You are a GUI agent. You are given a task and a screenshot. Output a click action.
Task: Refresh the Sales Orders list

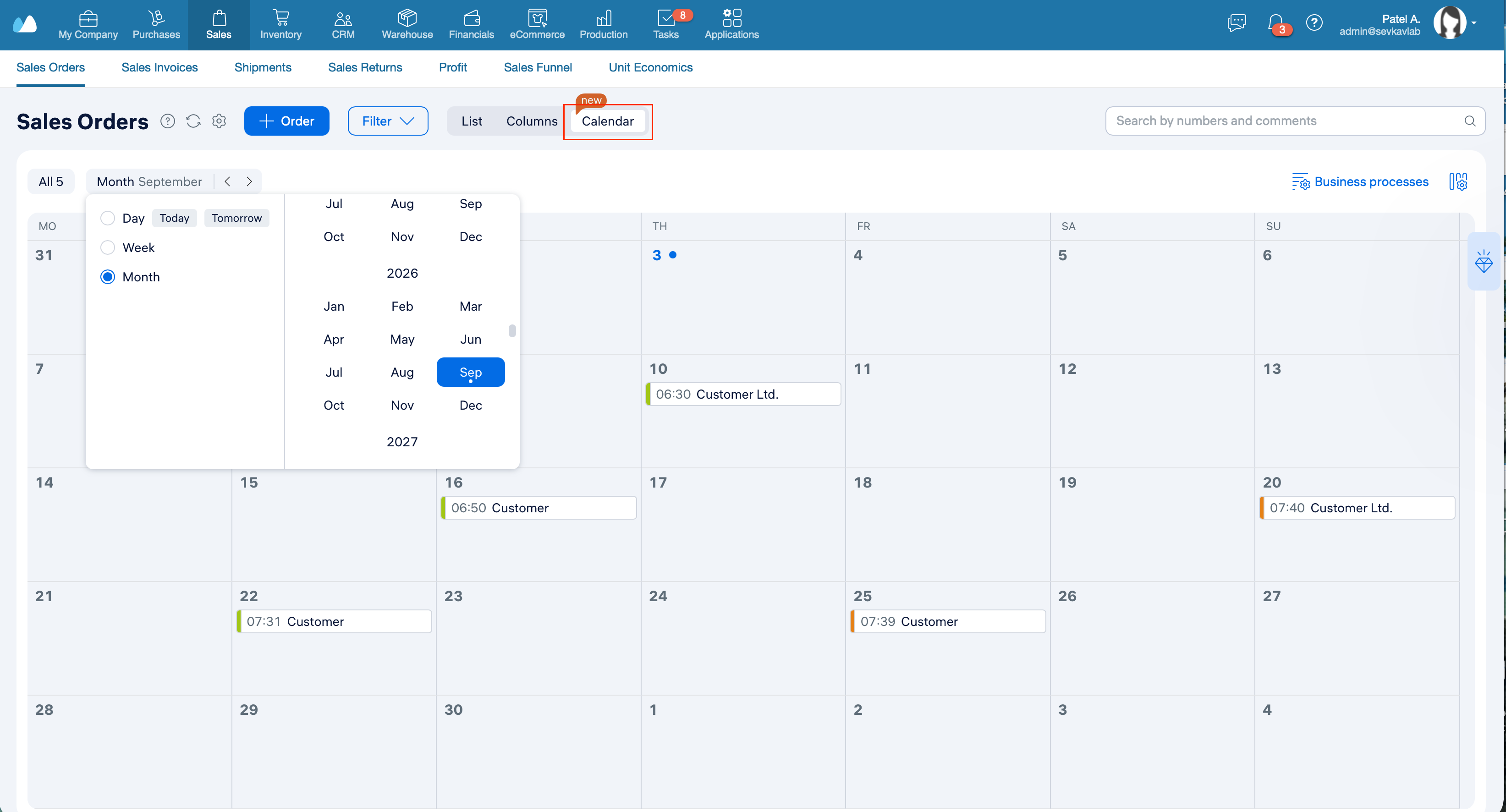click(x=193, y=121)
